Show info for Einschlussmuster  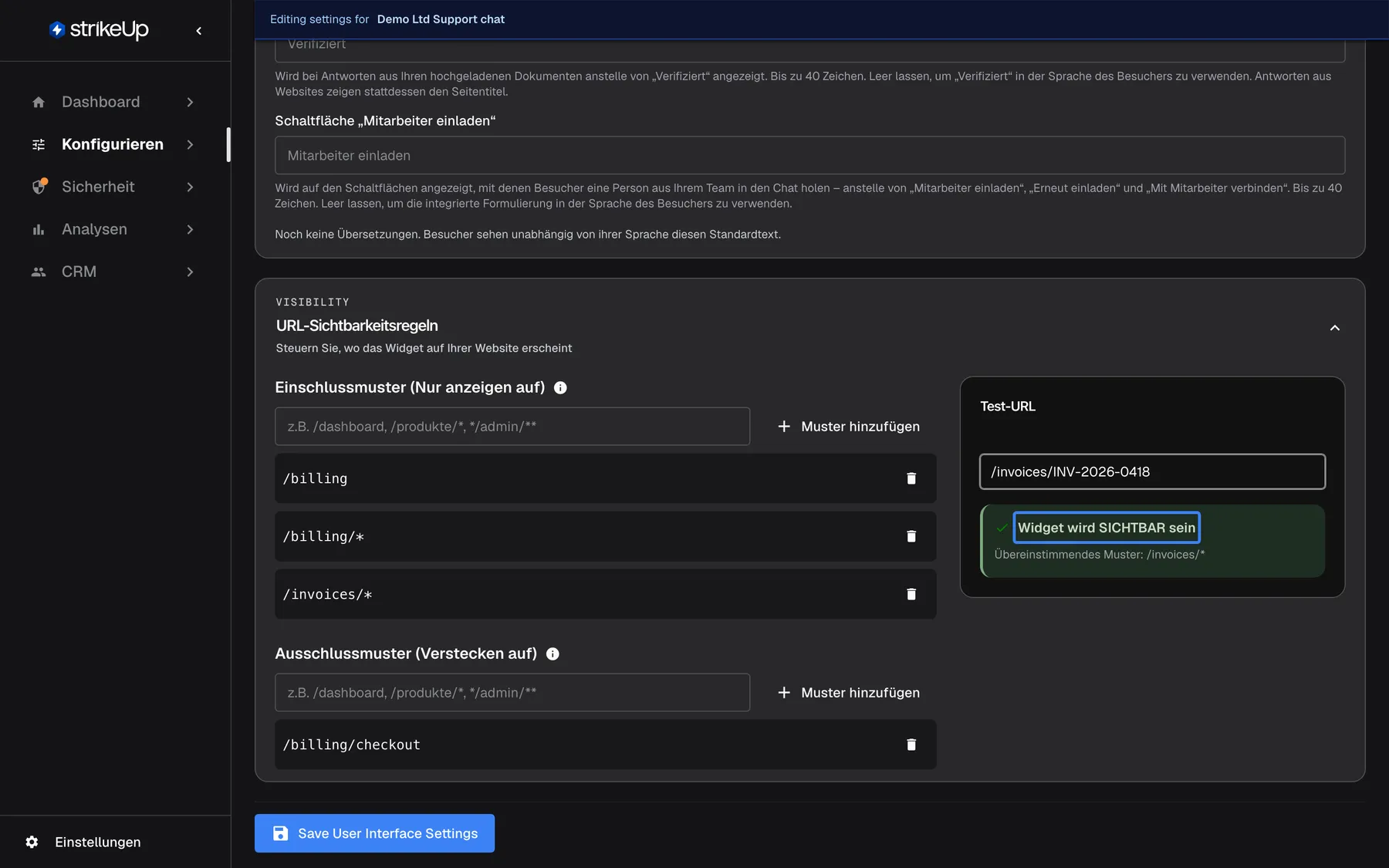pyautogui.click(x=560, y=387)
